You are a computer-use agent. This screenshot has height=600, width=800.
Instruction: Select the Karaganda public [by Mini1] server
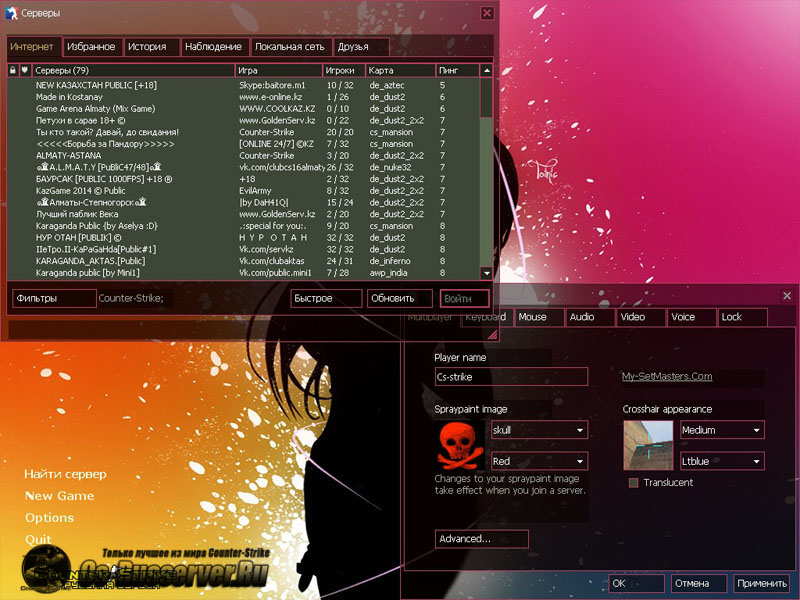coord(243,273)
